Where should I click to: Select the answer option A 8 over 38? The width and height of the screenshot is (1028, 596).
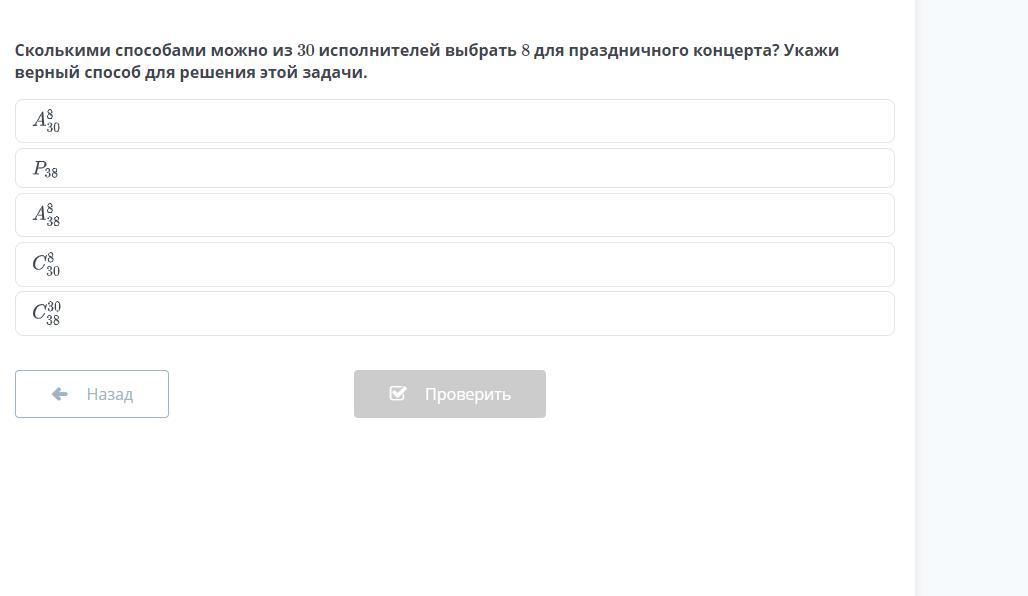point(454,215)
